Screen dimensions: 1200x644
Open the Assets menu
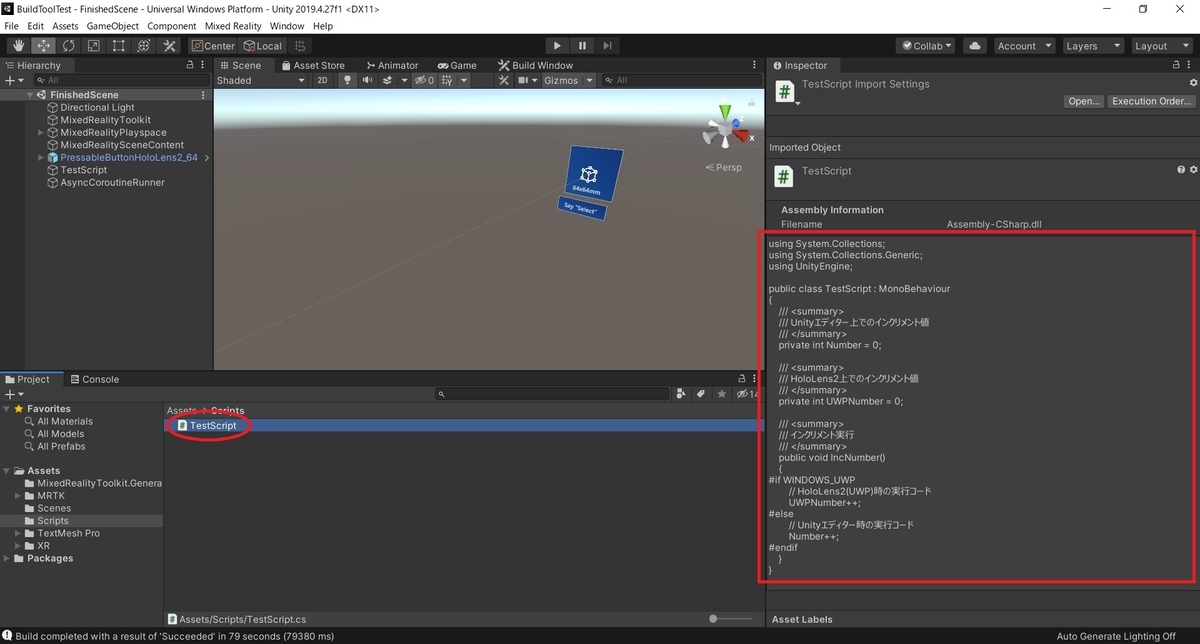(65, 26)
